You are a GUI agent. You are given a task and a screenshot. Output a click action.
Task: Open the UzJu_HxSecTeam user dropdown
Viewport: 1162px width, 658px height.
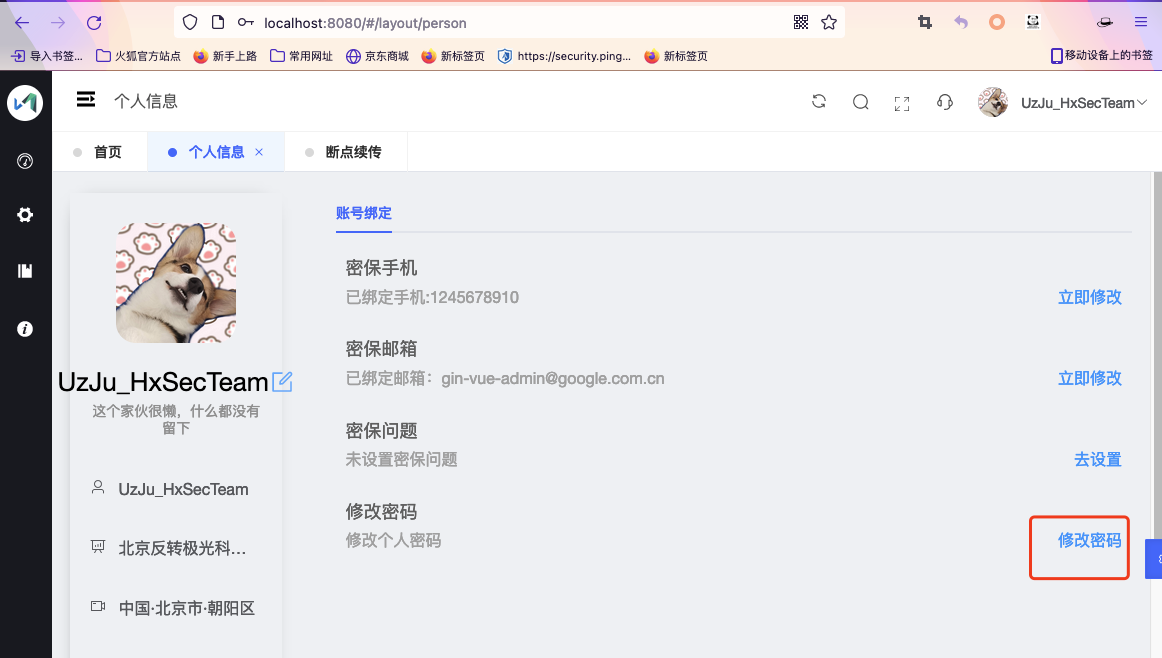[1062, 102]
